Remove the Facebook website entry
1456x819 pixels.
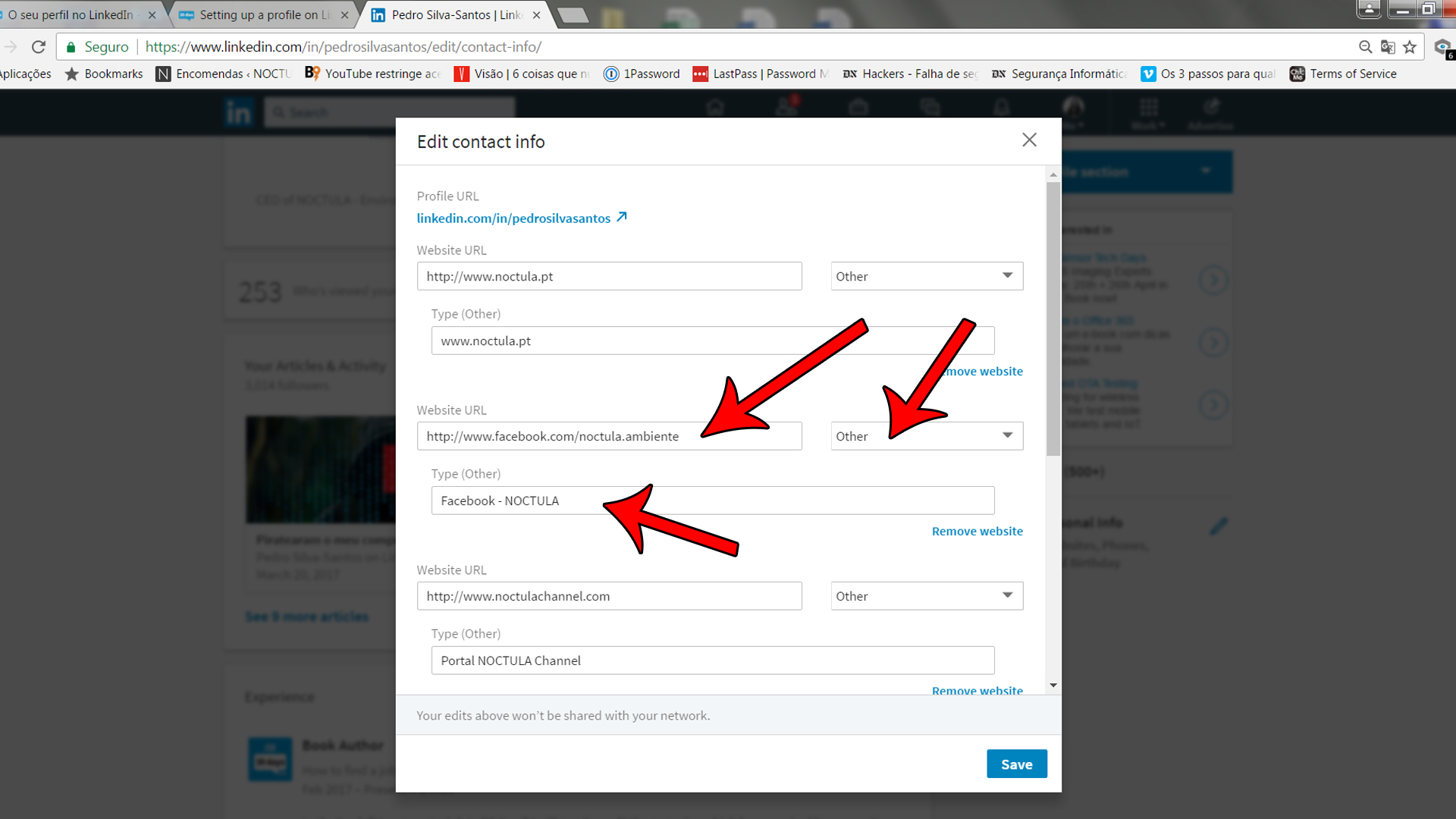click(x=977, y=531)
